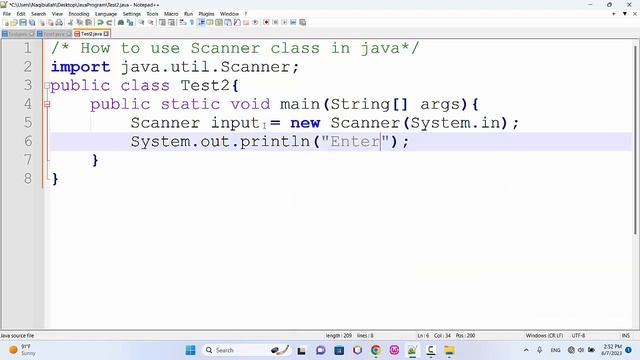
Task: Open the Macro menu
Action: coord(171,14)
